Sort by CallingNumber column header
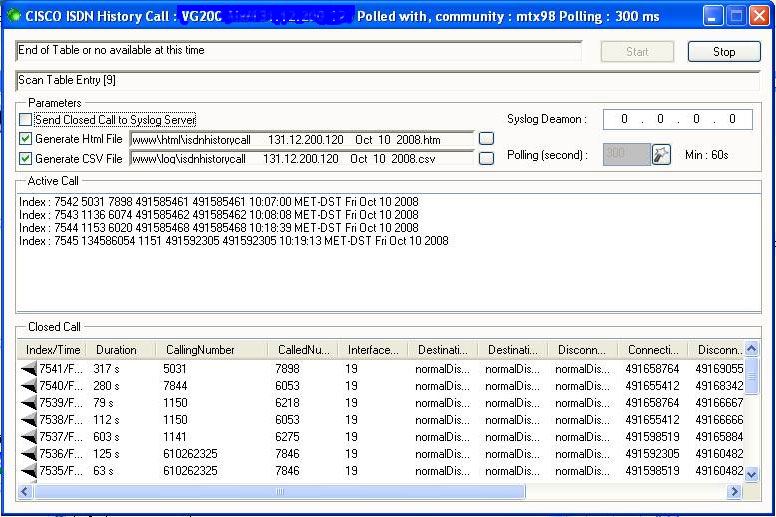This screenshot has width=776, height=517. (212, 350)
